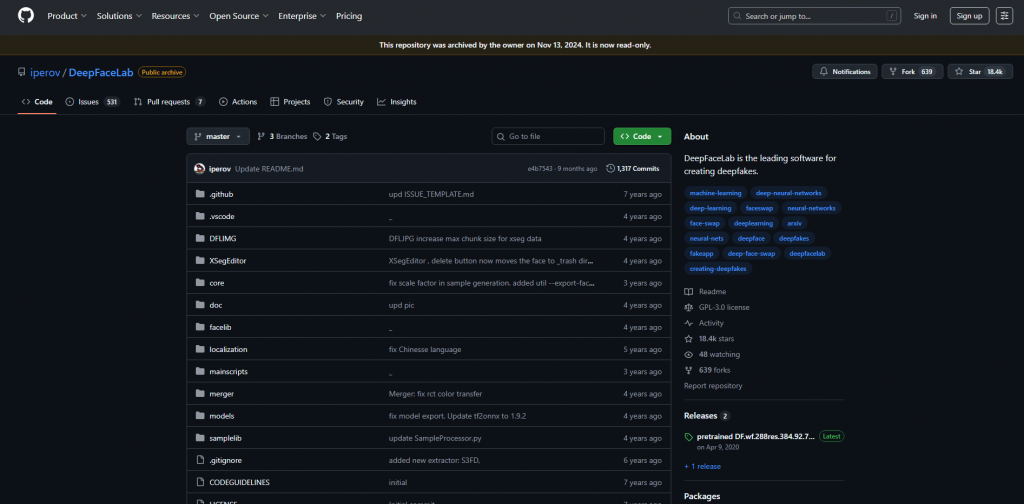Switch to the Pull requests tab

coord(169,102)
